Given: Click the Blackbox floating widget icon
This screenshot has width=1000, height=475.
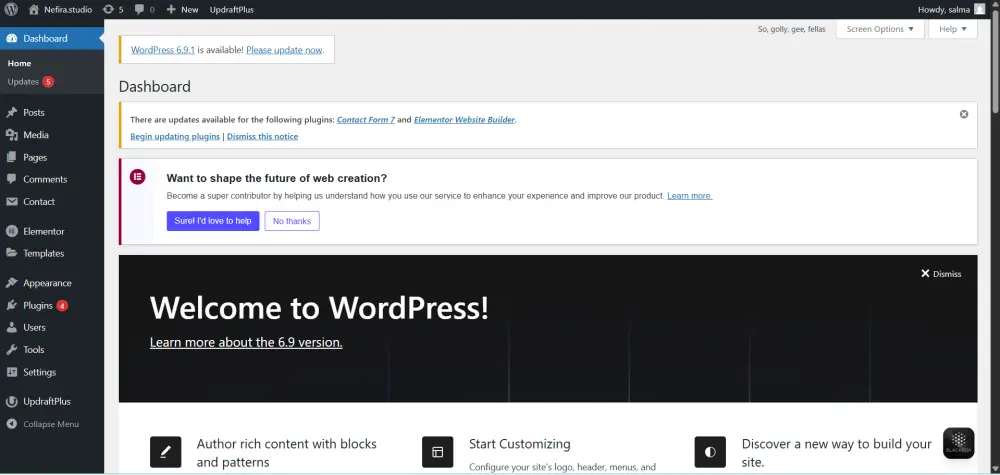Looking at the screenshot, I should pos(959,442).
